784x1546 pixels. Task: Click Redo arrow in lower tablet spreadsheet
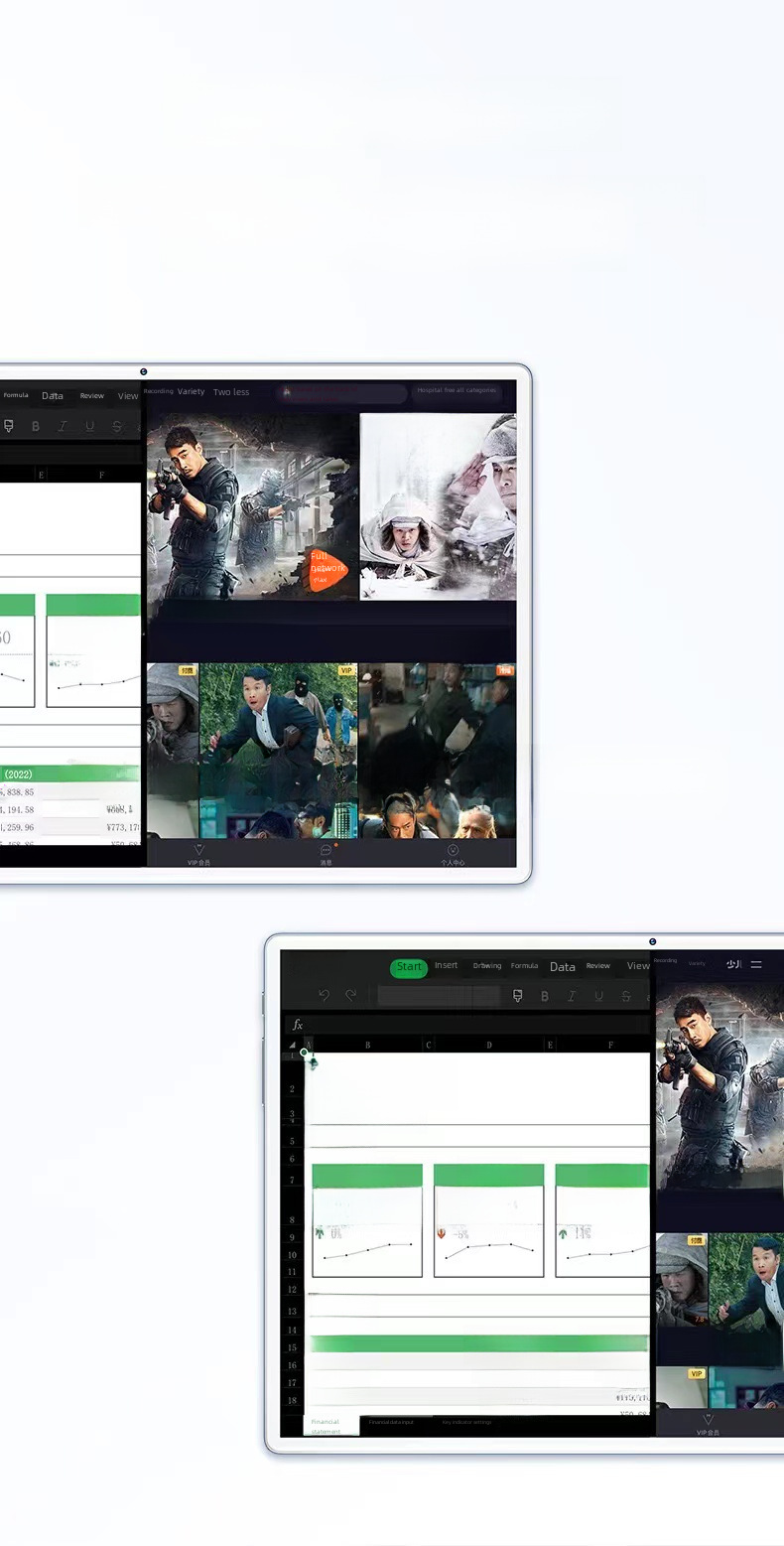point(350,995)
